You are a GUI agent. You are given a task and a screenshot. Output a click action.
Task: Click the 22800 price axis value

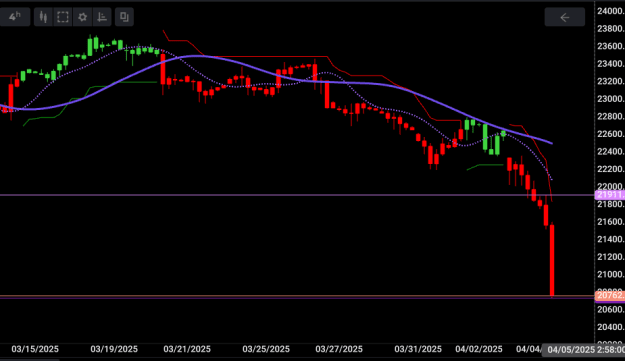coord(611,116)
